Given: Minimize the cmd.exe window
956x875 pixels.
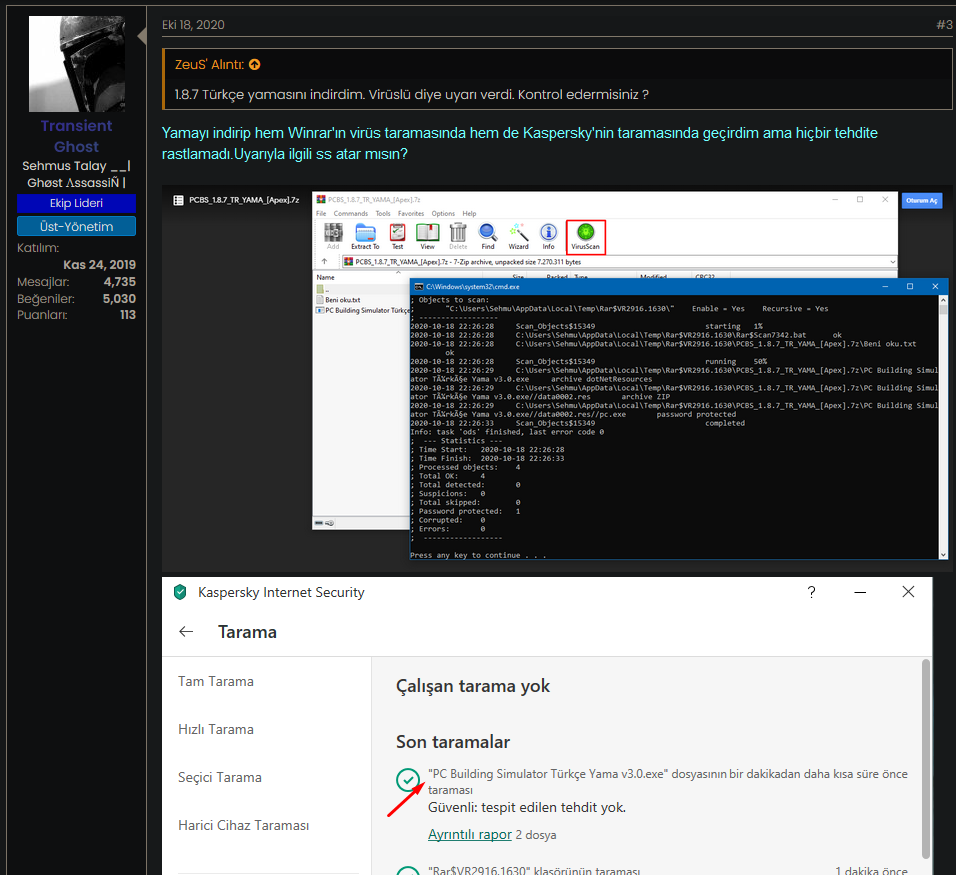Looking at the screenshot, I should point(885,287).
